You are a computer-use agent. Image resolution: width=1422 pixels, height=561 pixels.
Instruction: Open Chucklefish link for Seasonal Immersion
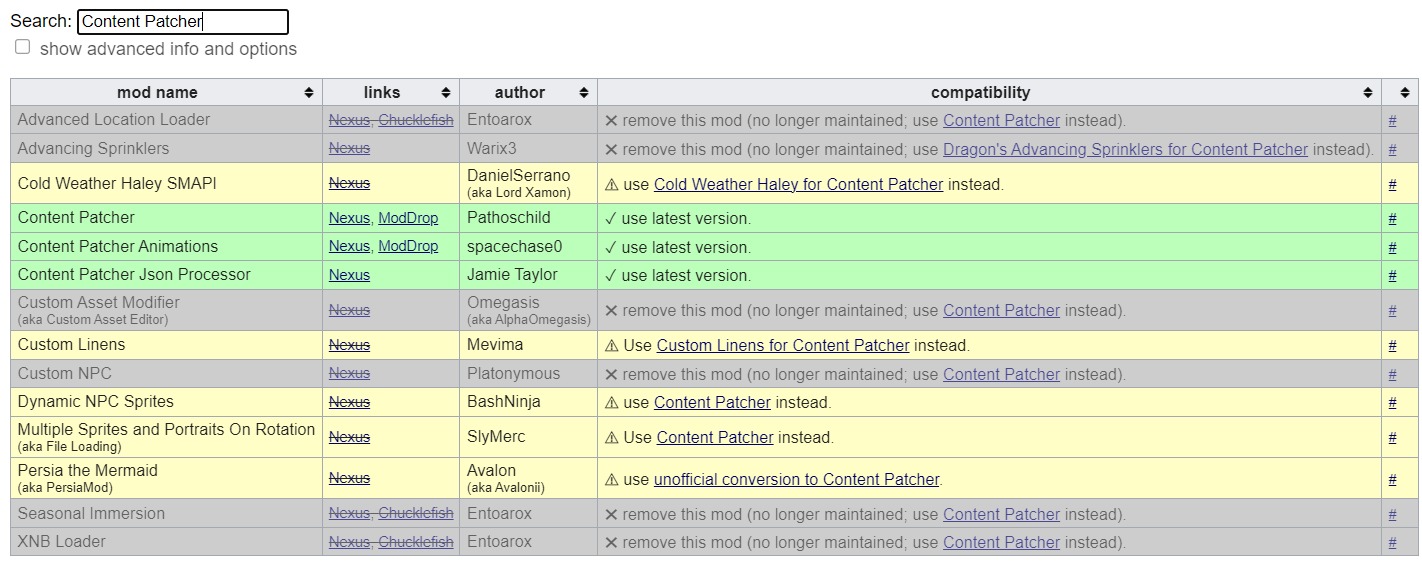(416, 514)
